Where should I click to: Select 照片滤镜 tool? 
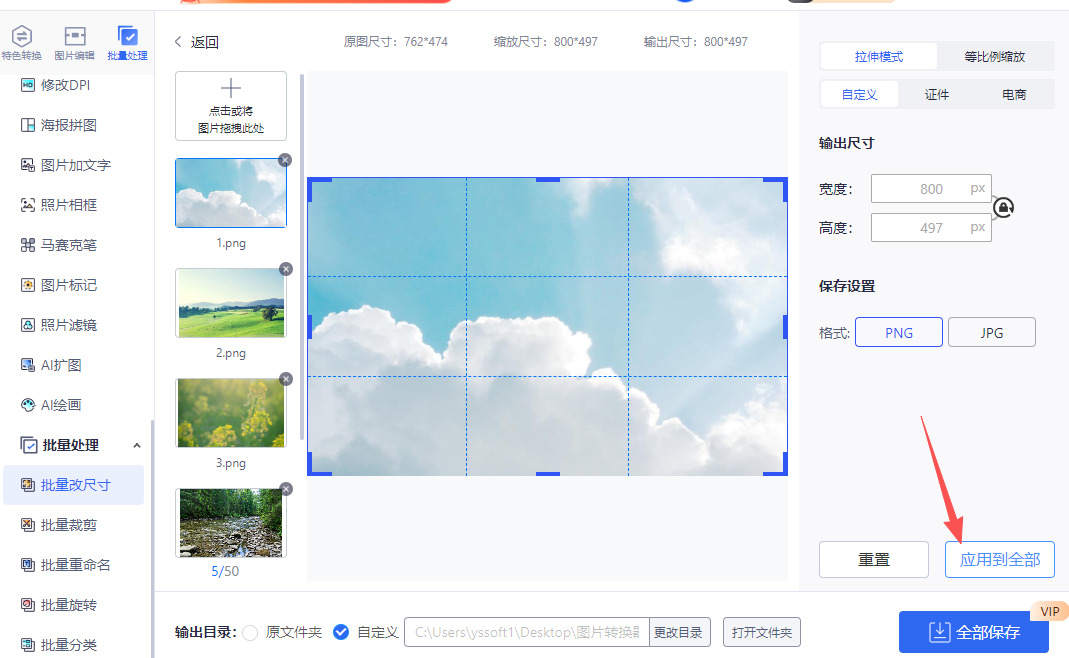click(59, 325)
